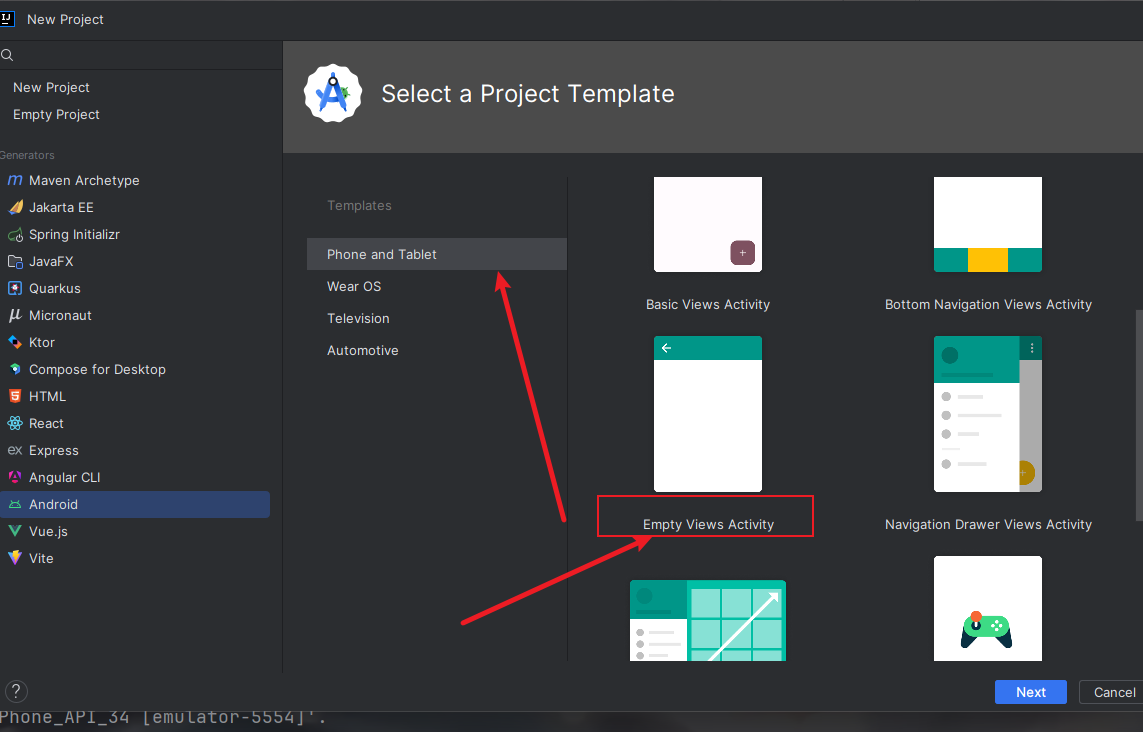Image resolution: width=1143 pixels, height=732 pixels.
Task: Choose the Jakarta EE generator
Action: (135, 207)
